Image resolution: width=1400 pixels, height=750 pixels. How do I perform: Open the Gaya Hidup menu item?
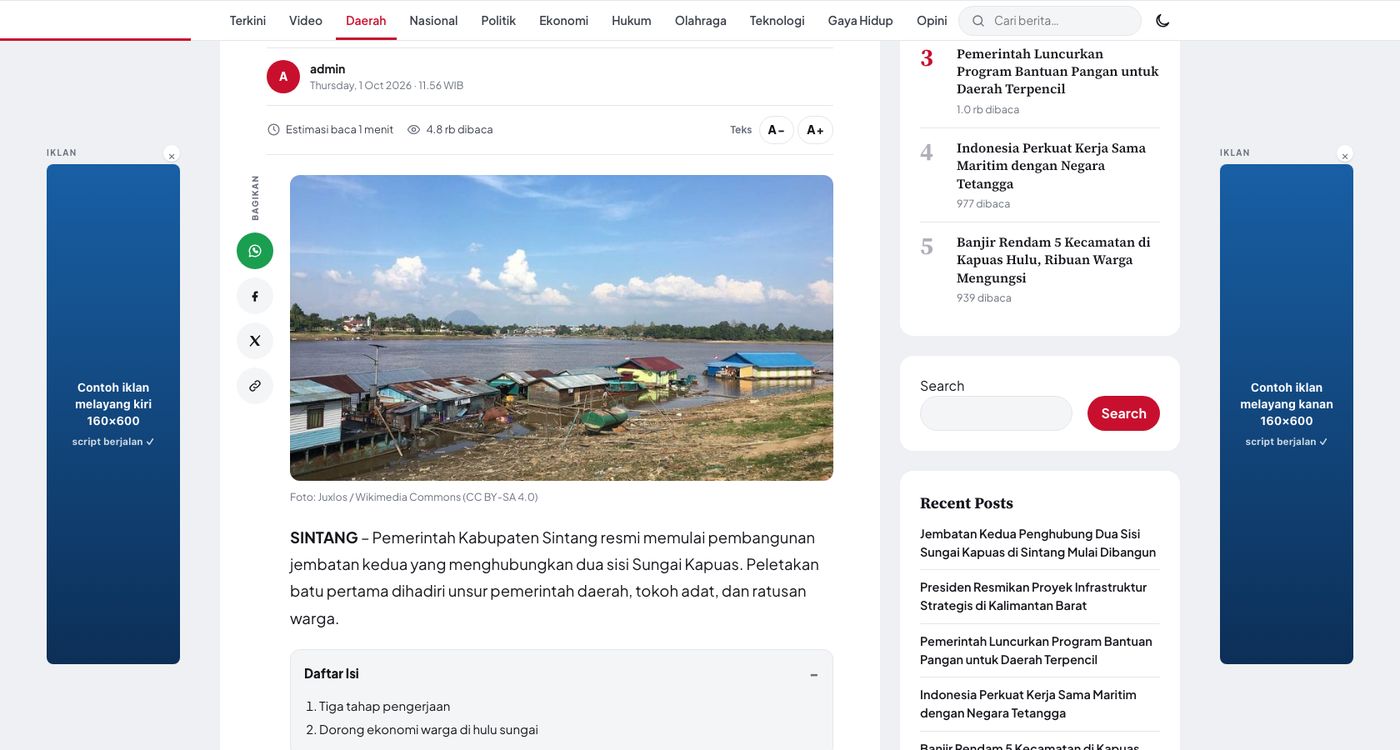[x=860, y=21]
